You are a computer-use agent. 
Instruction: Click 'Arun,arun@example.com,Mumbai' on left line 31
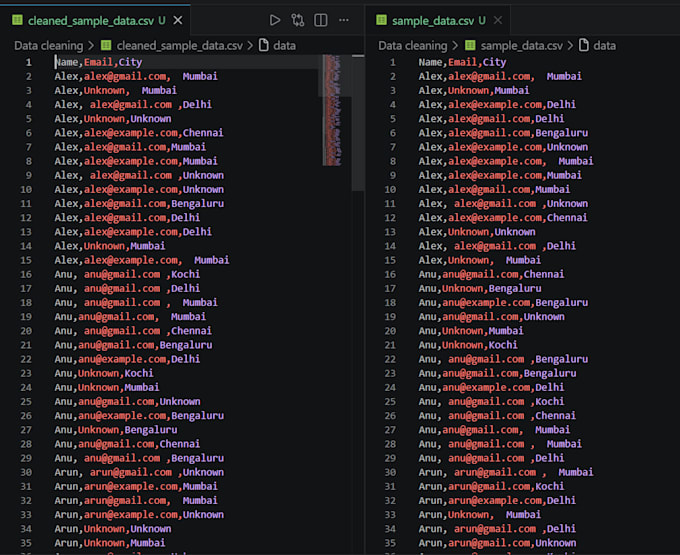136,486
